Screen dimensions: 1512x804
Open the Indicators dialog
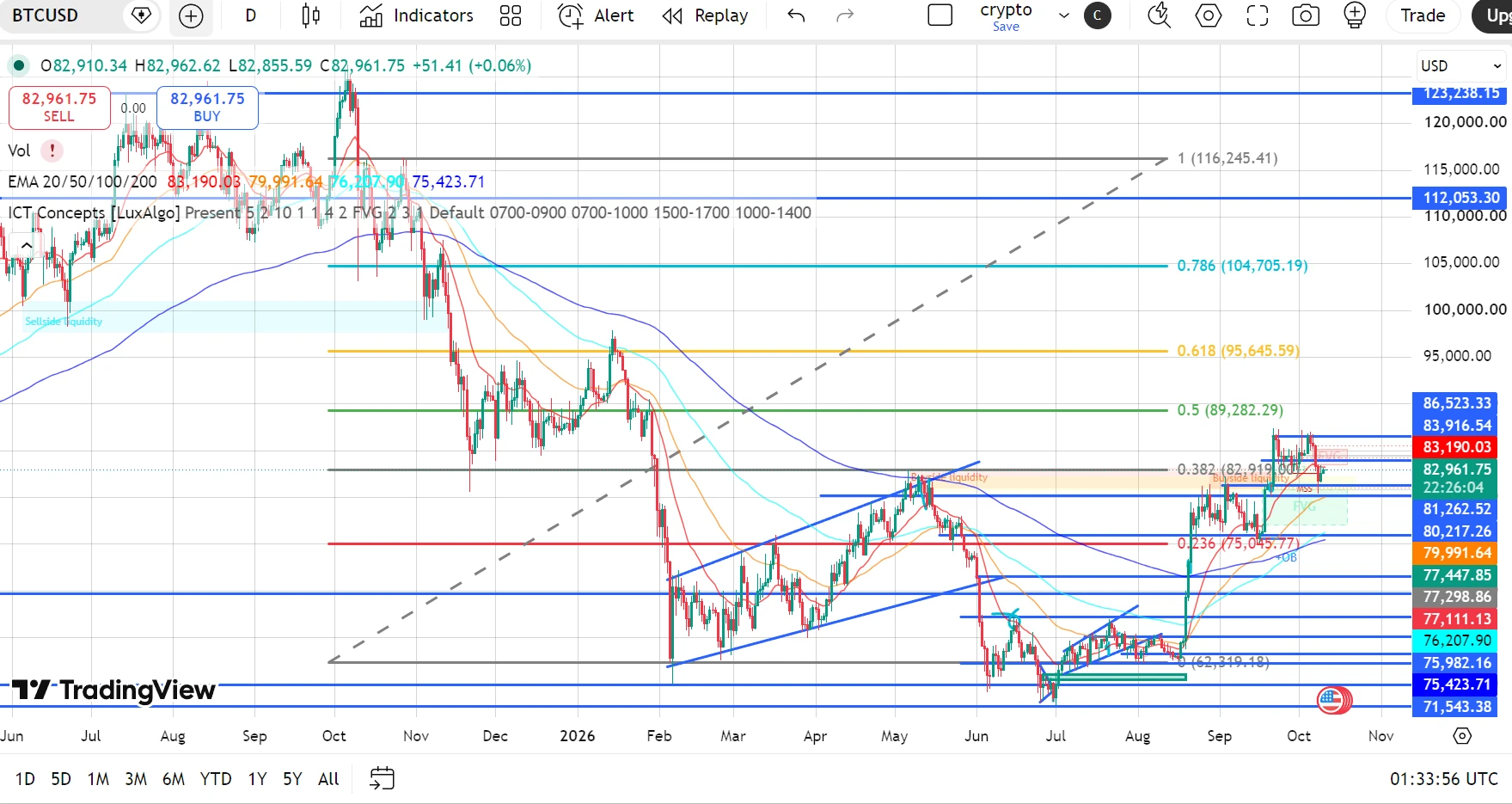pyautogui.click(x=417, y=15)
